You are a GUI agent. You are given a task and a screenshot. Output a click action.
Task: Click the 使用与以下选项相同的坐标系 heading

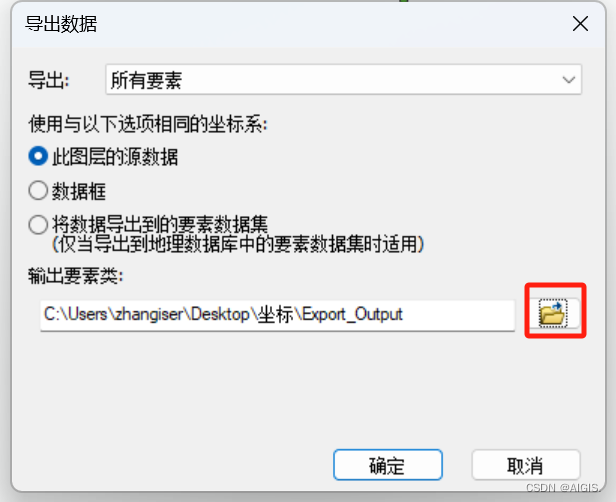[148, 124]
